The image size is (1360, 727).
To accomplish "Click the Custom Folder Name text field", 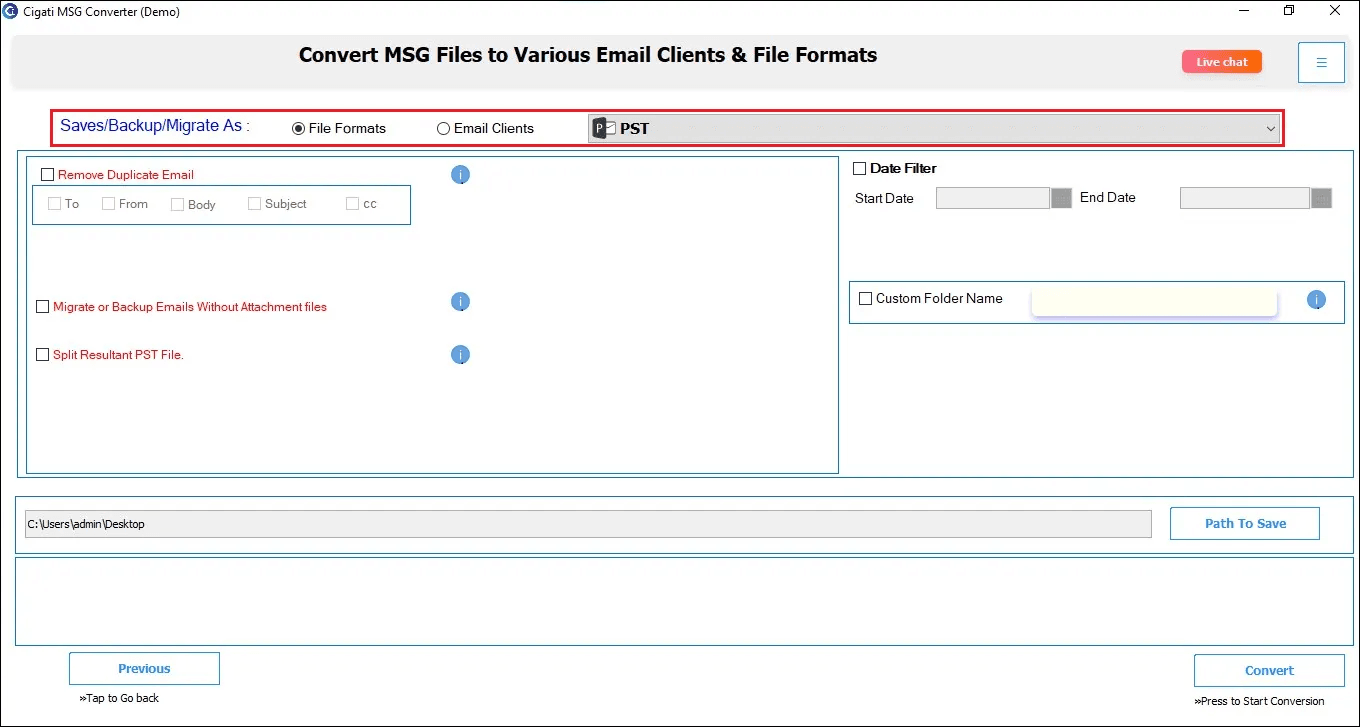I will [x=1153, y=301].
